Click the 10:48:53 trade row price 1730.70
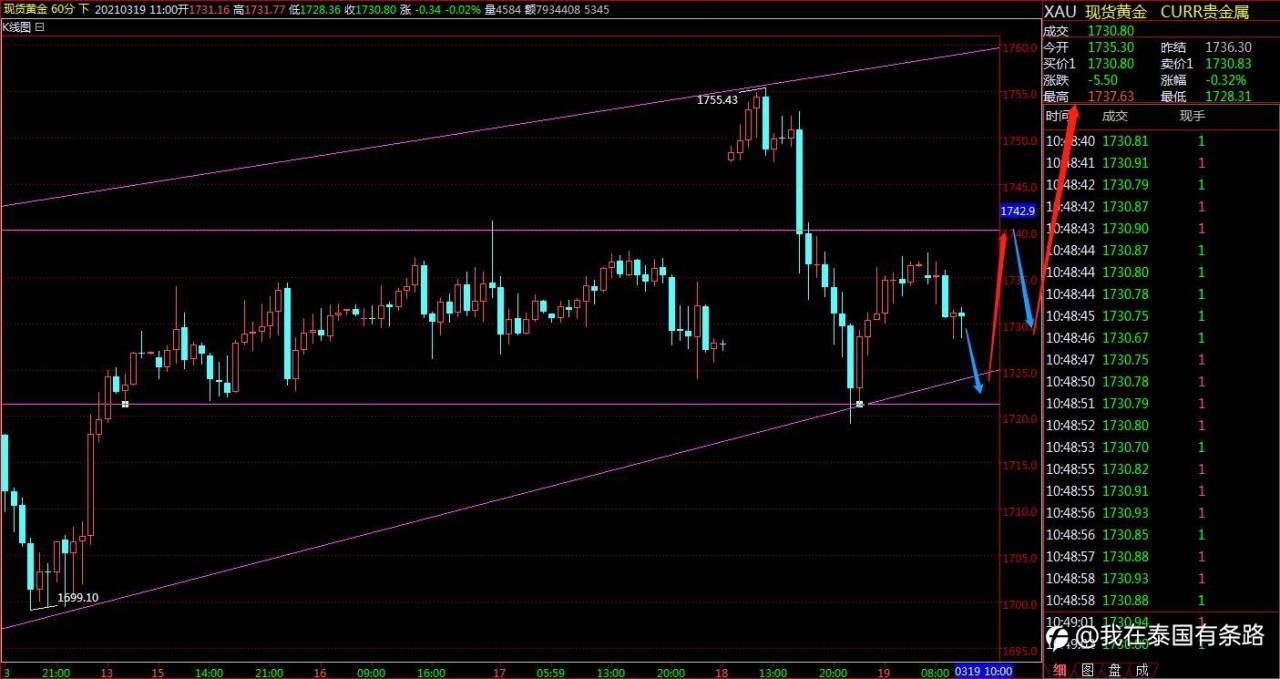1280x679 pixels. click(x=1125, y=447)
